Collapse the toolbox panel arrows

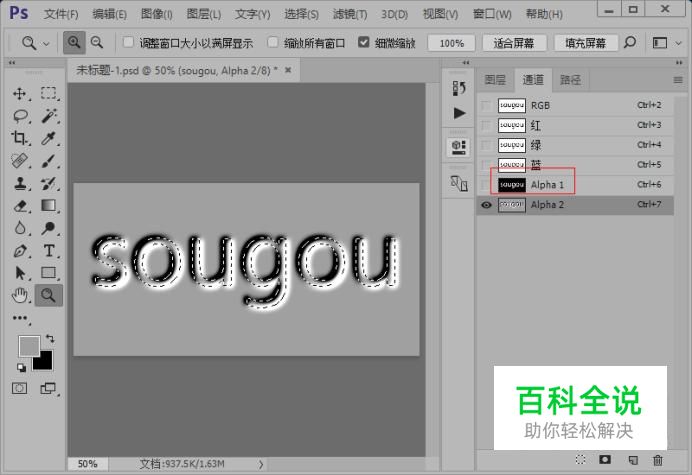coord(12,63)
